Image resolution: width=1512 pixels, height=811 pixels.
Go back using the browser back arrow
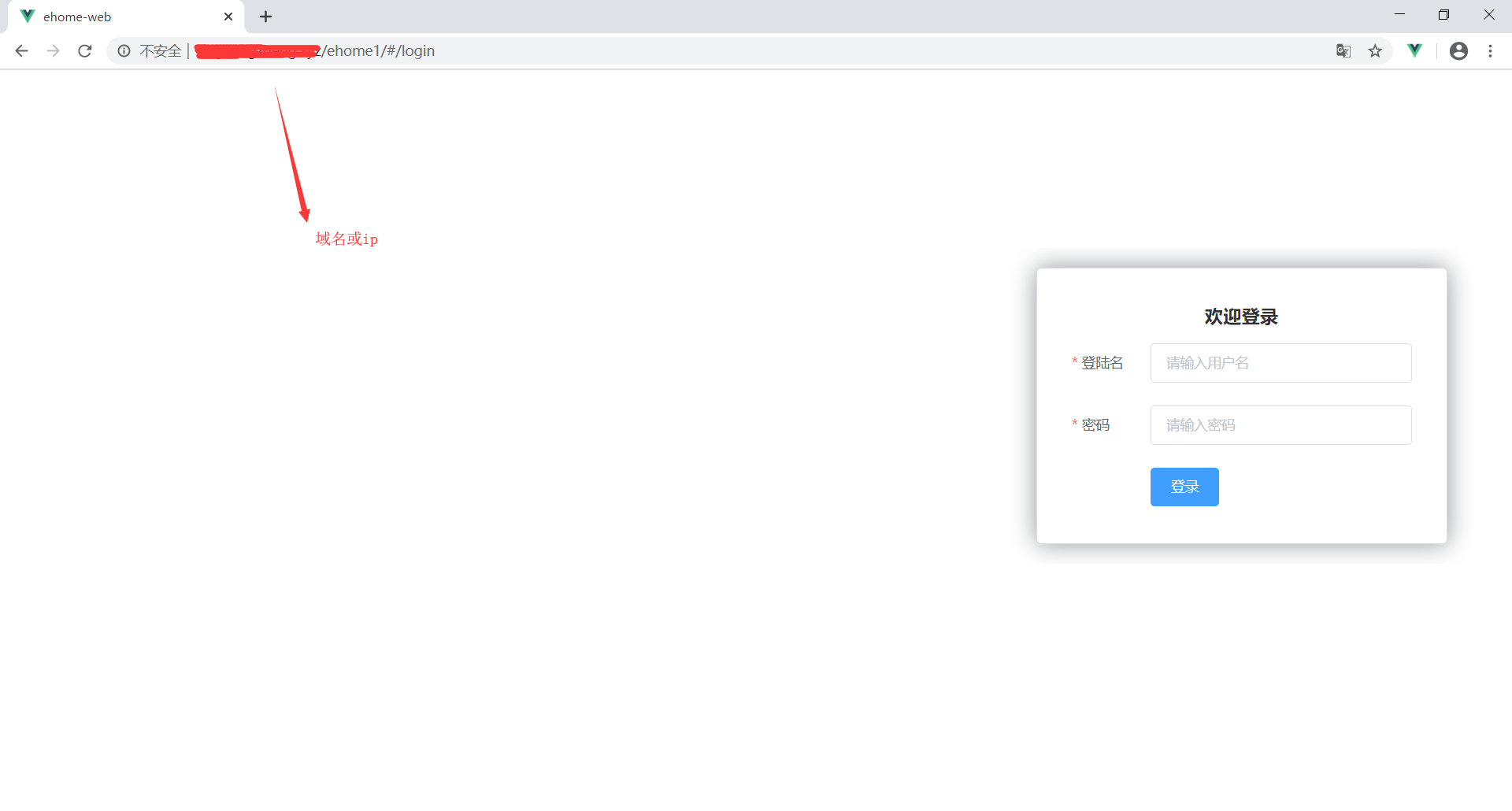(x=21, y=51)
